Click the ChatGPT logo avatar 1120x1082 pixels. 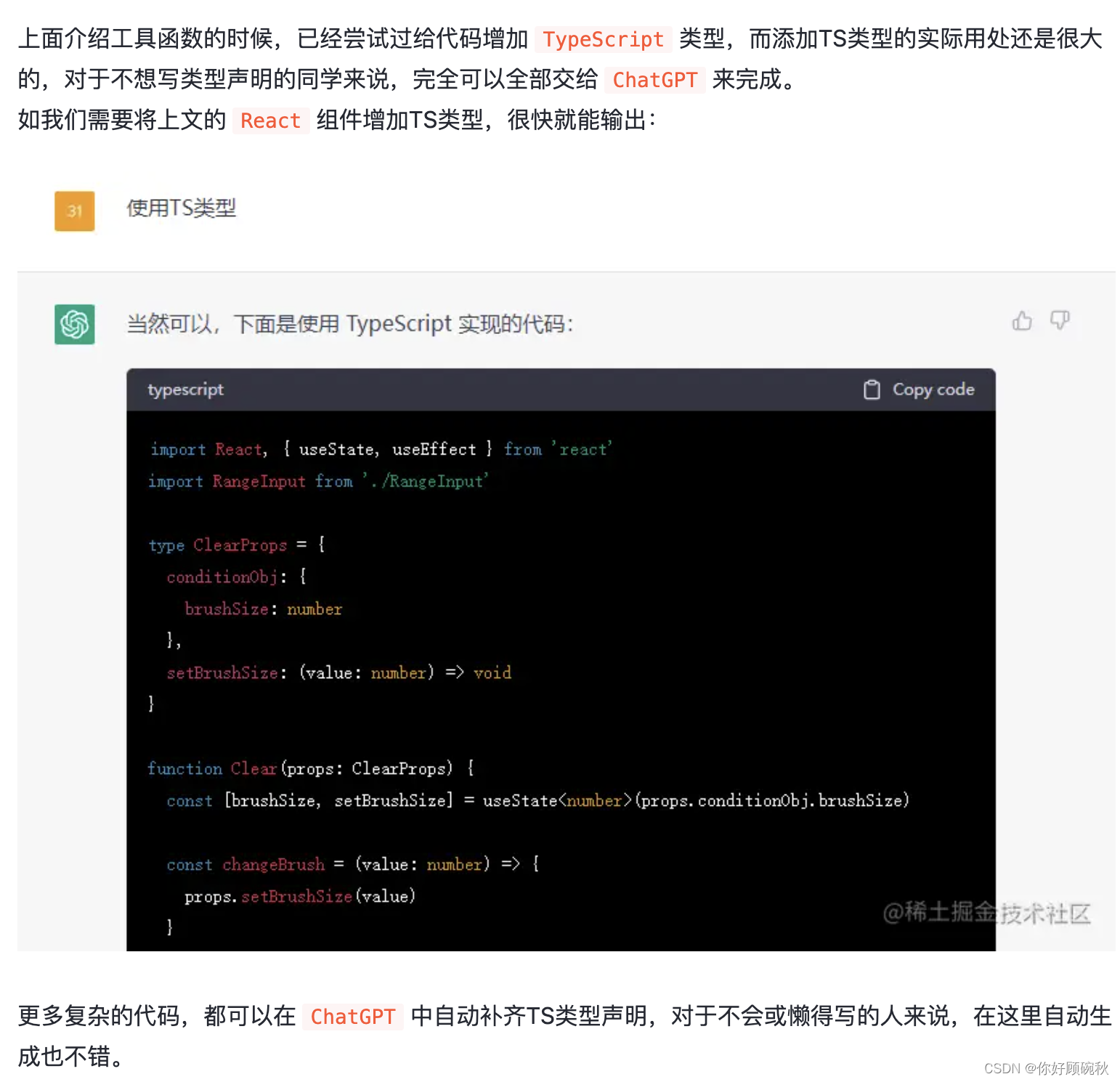pos(75,324)
